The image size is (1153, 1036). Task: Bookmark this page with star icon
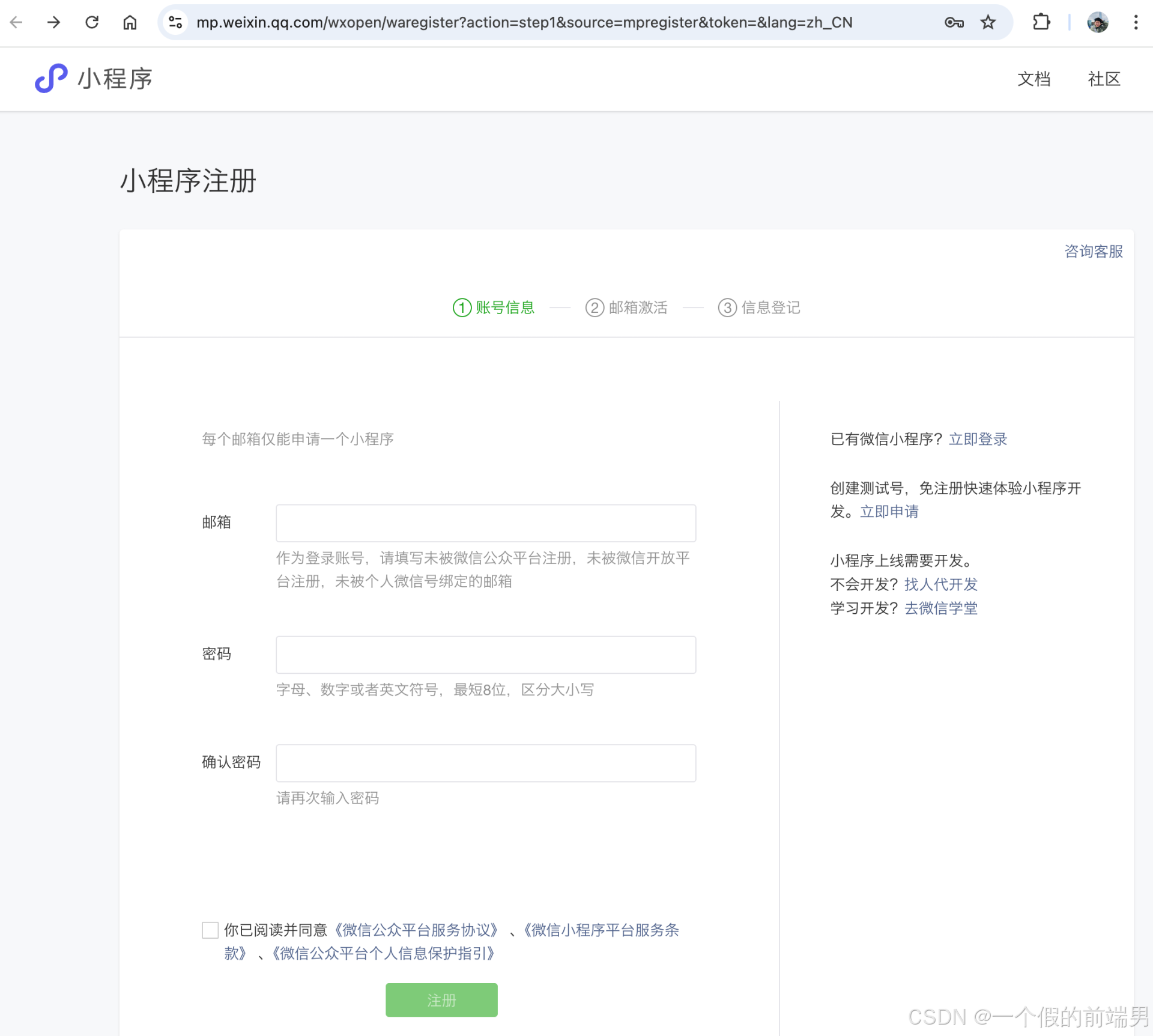[x=988, y=22]
